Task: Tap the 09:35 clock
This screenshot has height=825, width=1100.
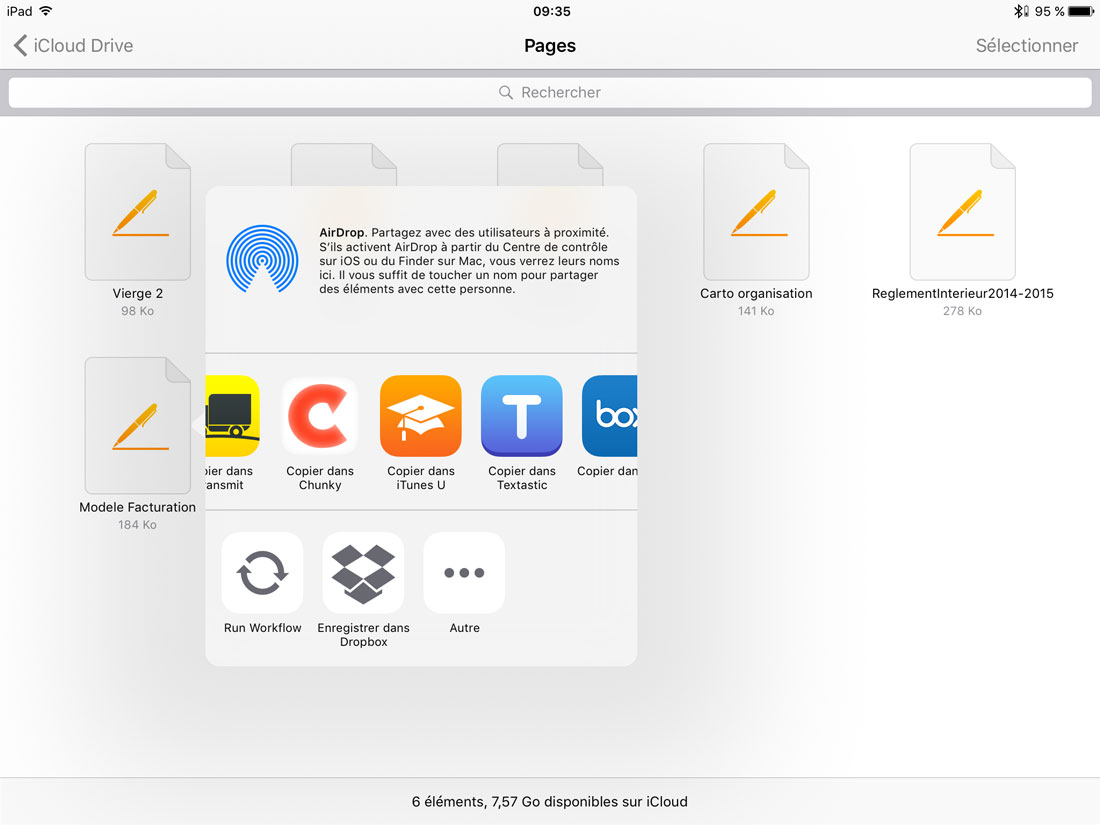Action: [551, 11]
